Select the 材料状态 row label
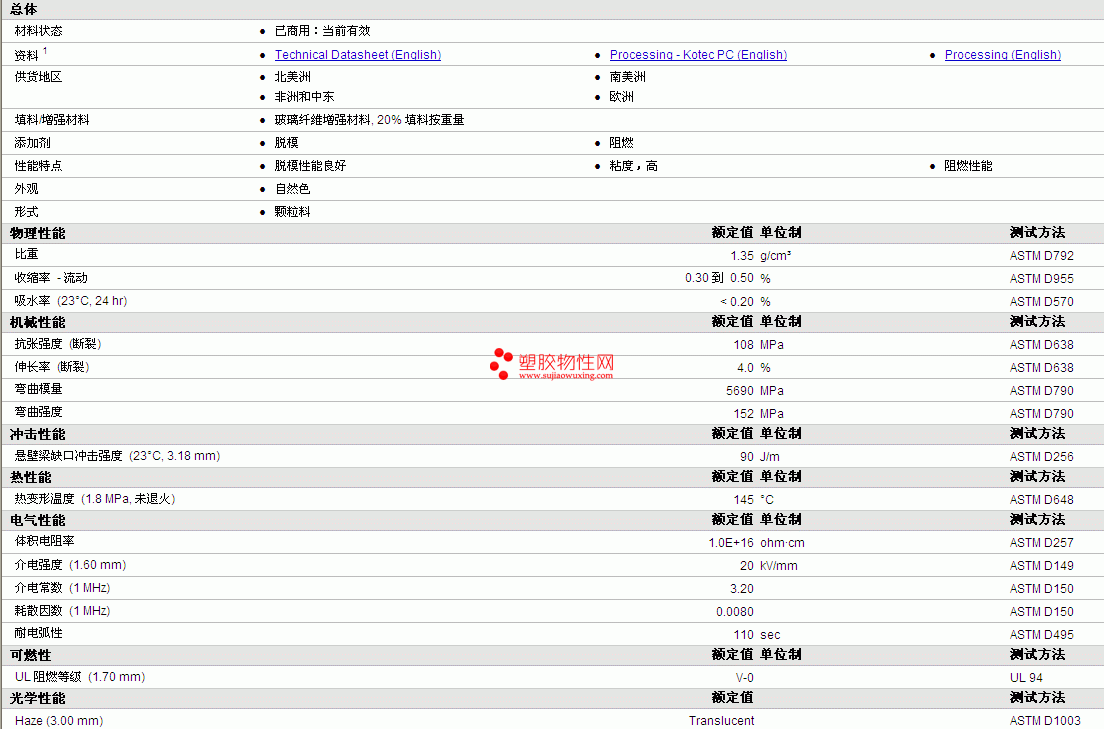Viewport: 1104px width, 729px height. coord(38,31)
